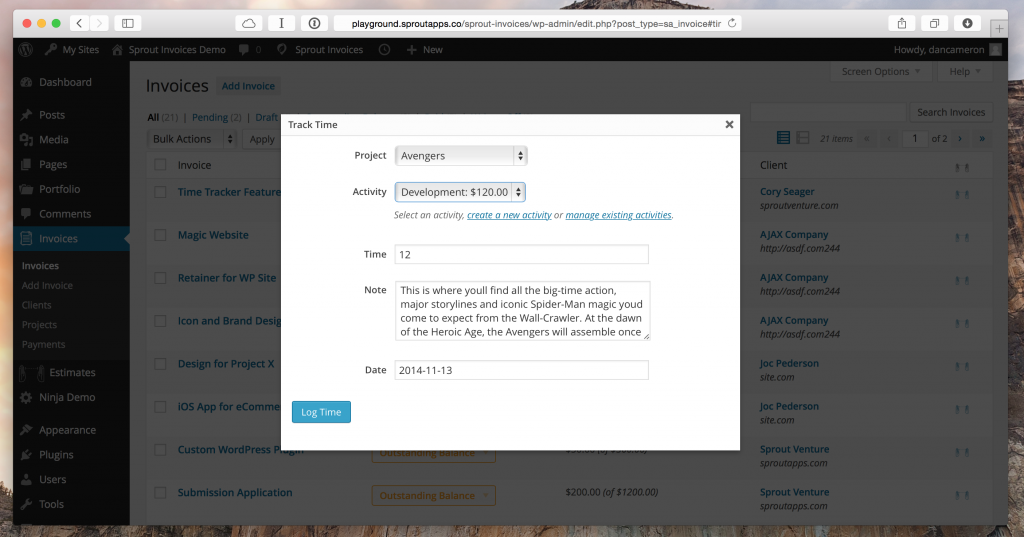1024x537 pixels.
Task: Open a new tab with plus icon
Action: click(x=999, y=29)
